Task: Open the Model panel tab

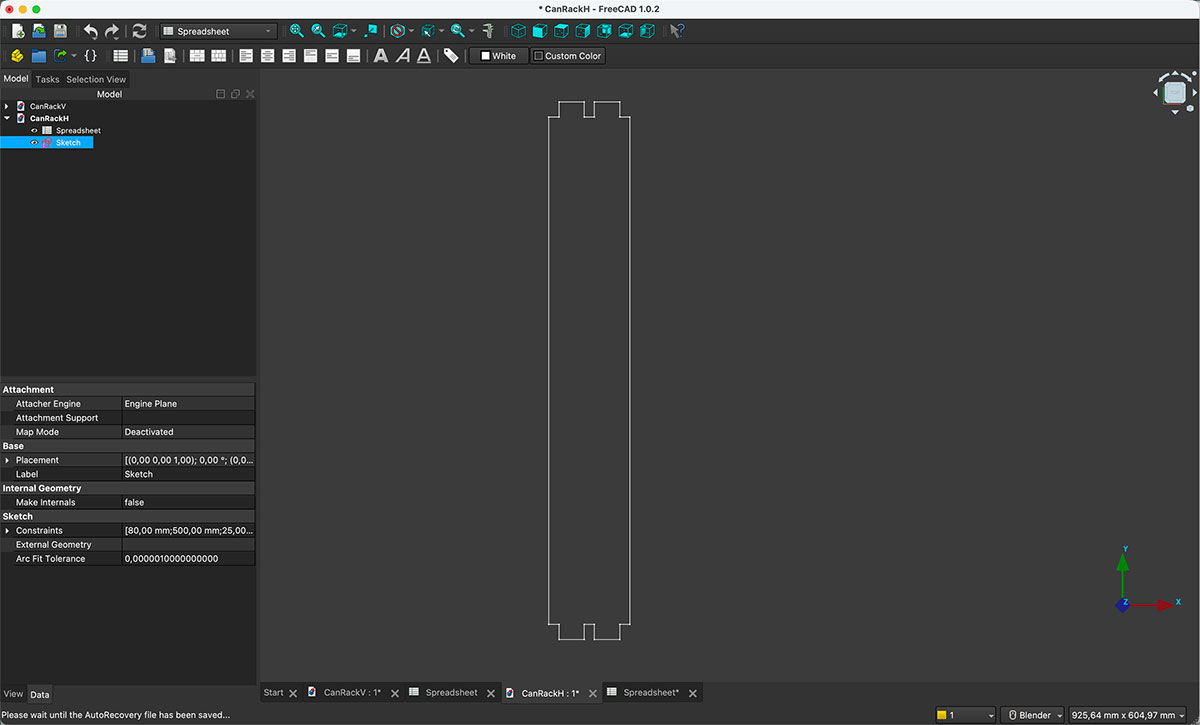Action: click(16, 79)
